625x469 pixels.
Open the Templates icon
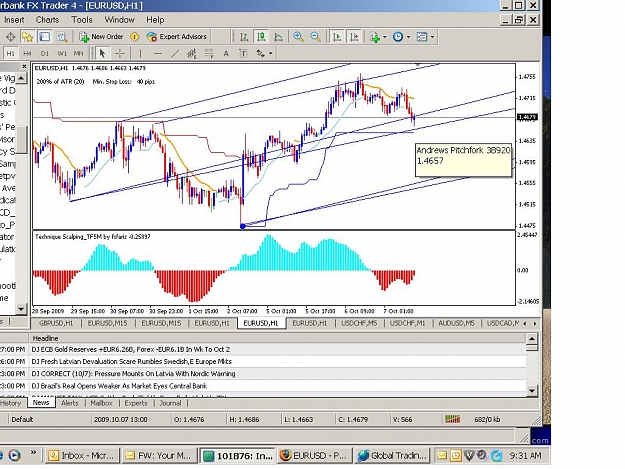421,37
